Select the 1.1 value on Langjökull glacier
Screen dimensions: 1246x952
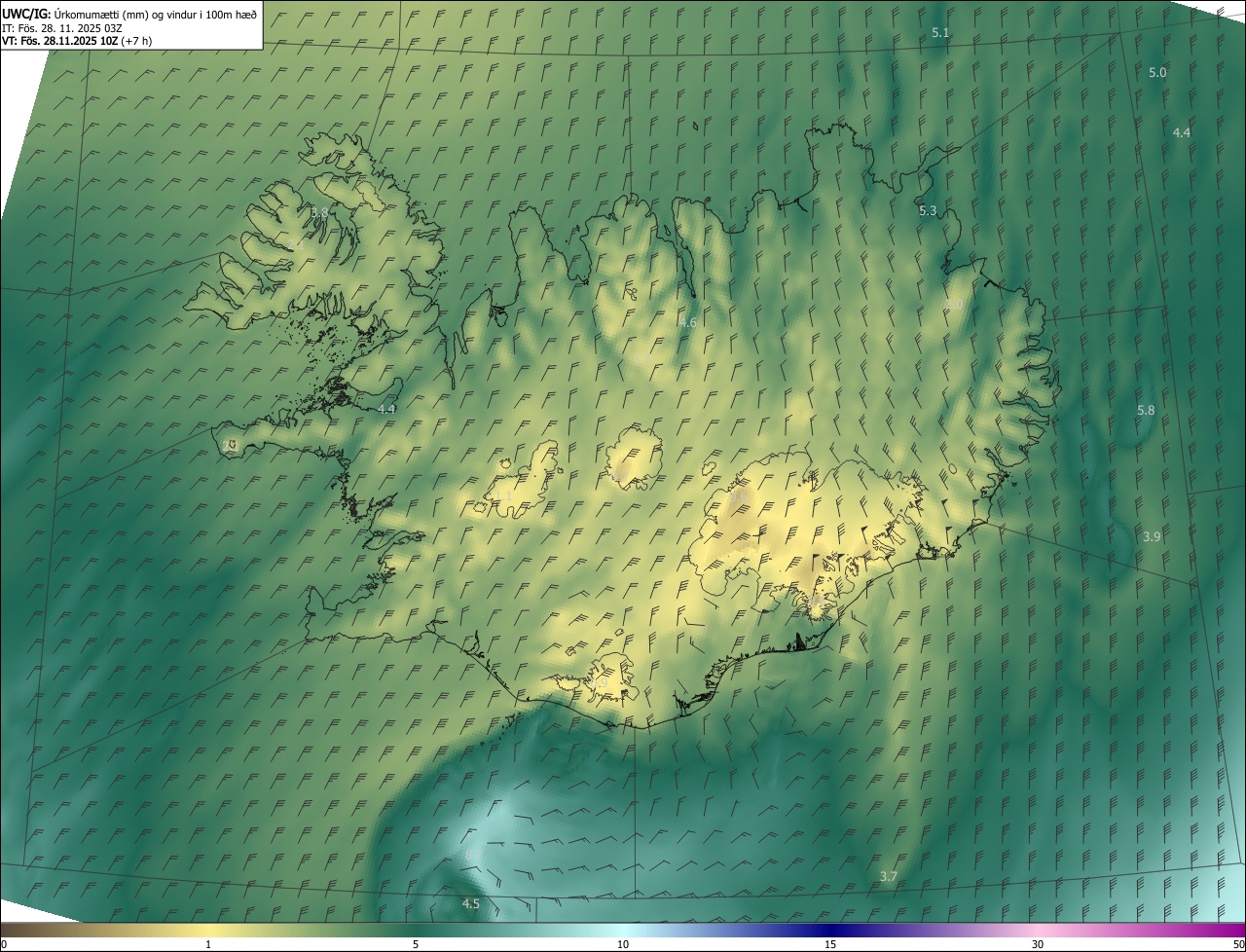click(x=503, y=496)
